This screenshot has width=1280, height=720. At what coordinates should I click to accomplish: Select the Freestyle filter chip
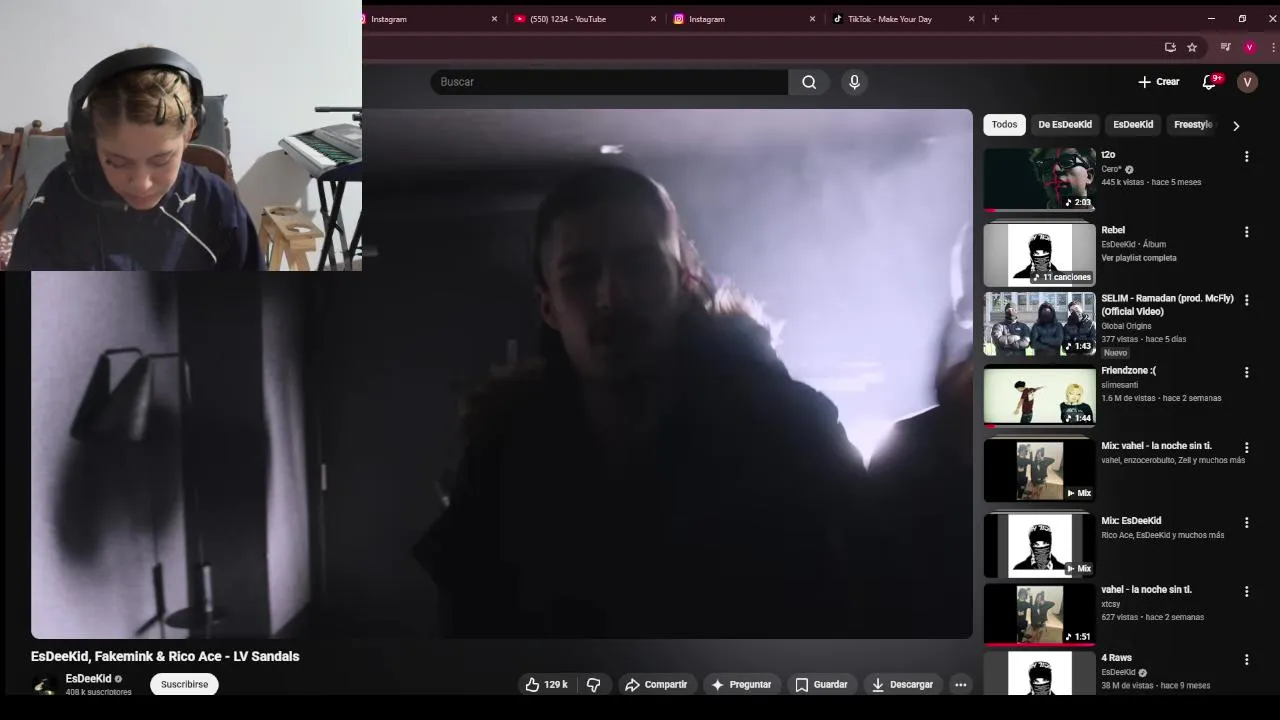(1192, 124)
